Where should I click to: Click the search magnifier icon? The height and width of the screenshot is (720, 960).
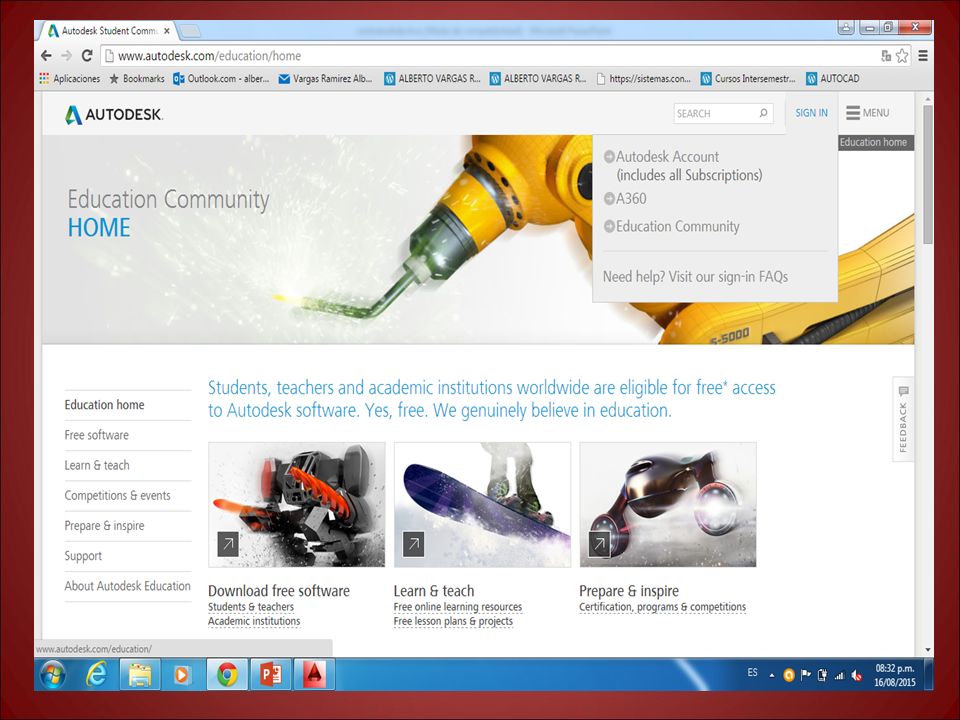(763, 113)
